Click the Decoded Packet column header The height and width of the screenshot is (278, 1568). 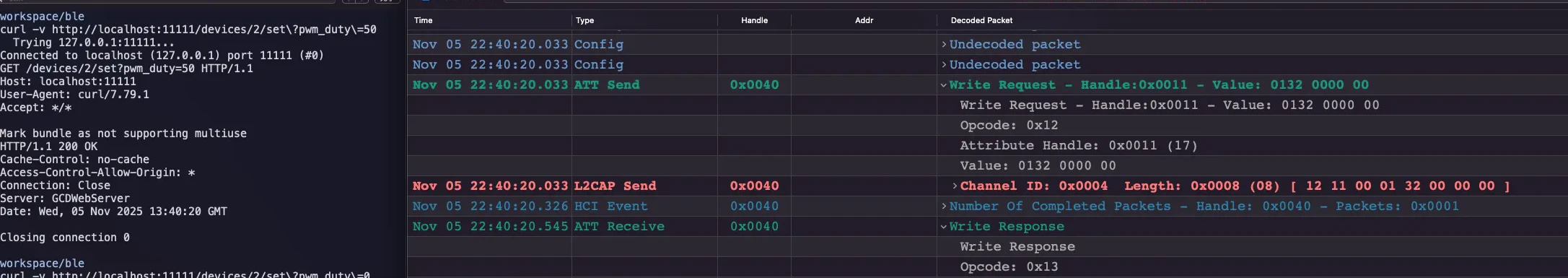point(981,20)
